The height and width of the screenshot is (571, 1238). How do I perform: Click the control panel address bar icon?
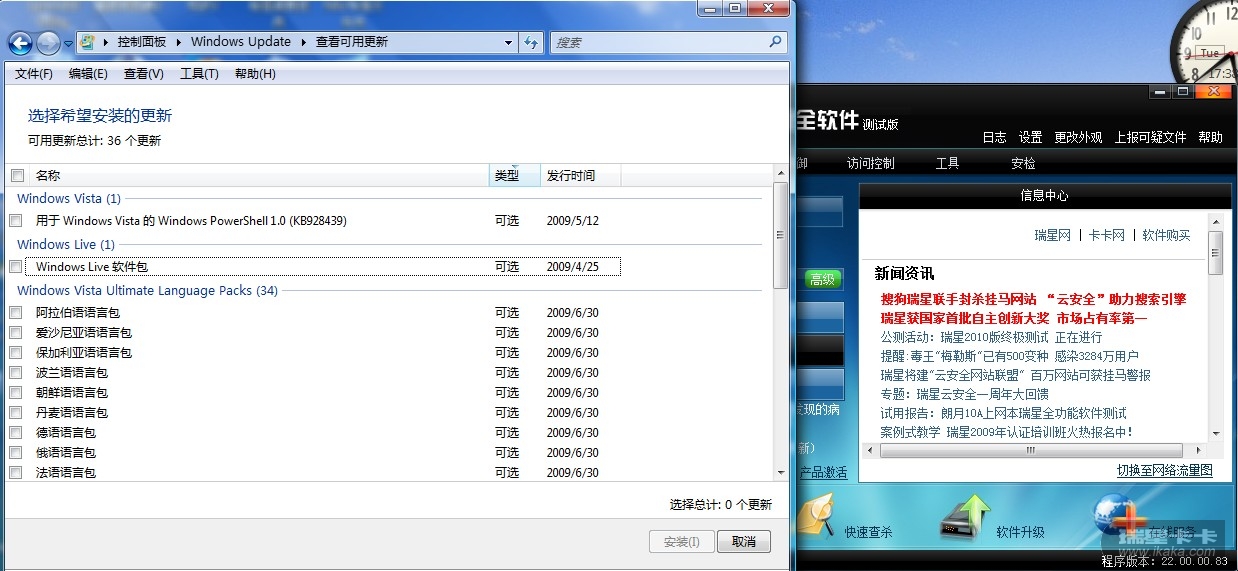tap(88, 42)
